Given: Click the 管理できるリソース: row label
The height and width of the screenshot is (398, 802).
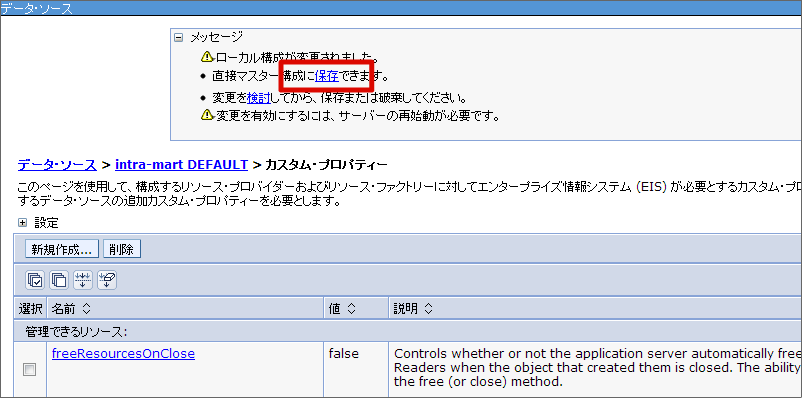Looking at the screenshot, I should [76, 332].
